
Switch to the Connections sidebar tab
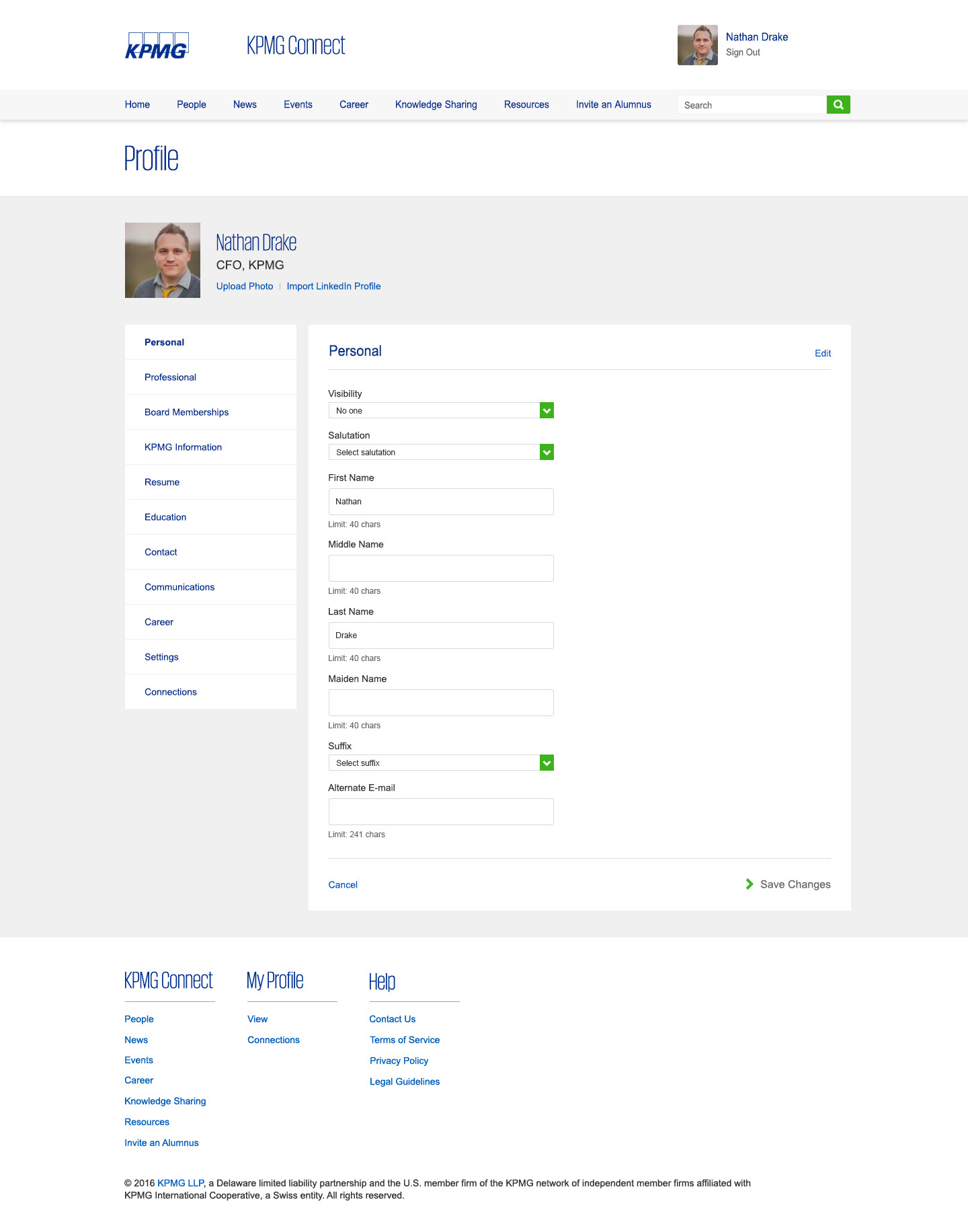(x=210, y=692)
